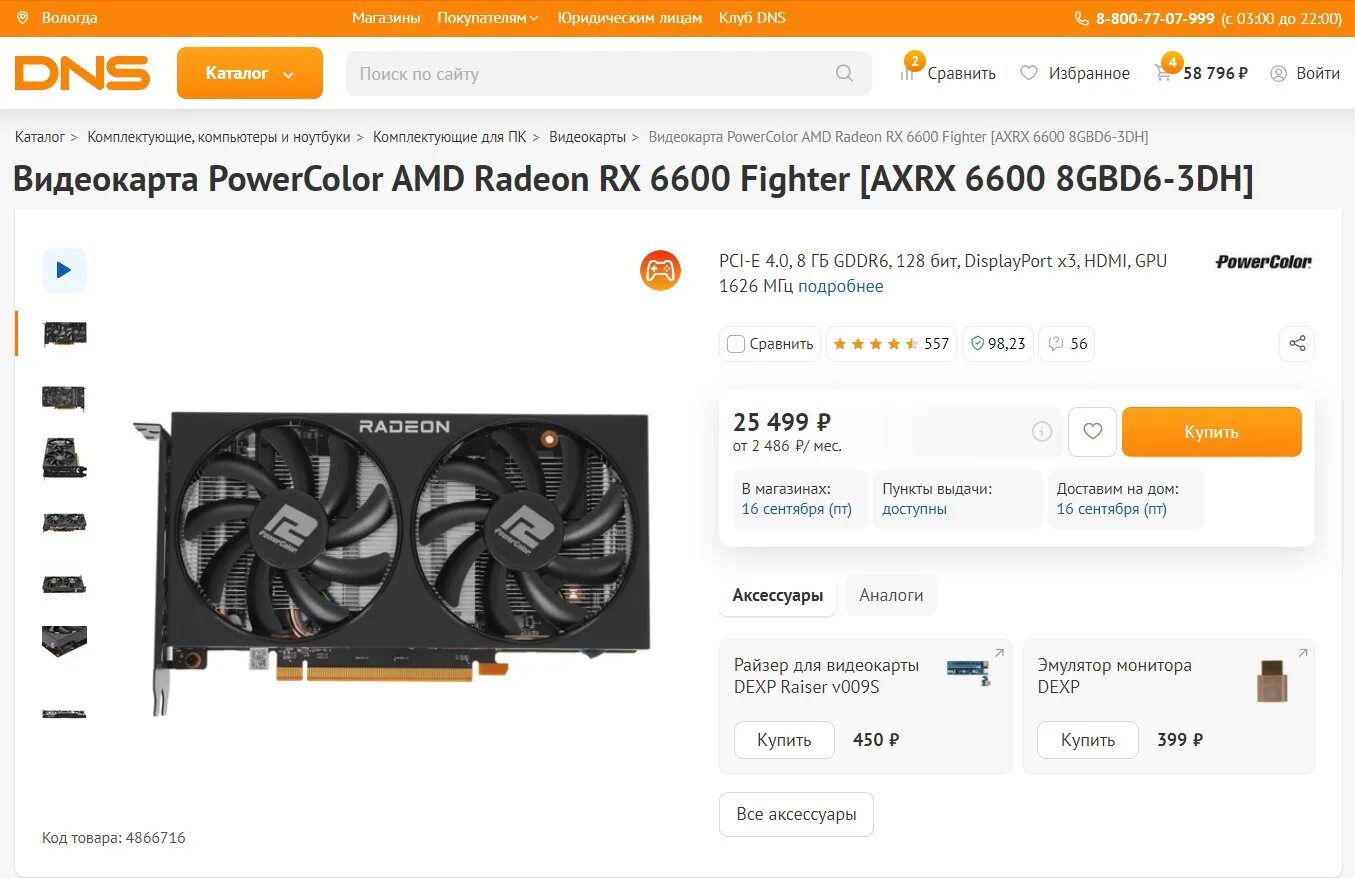Select the Аксессуары tab
Screen dimensions: 1355x878
pyautogui.click(x=778, y=595)
